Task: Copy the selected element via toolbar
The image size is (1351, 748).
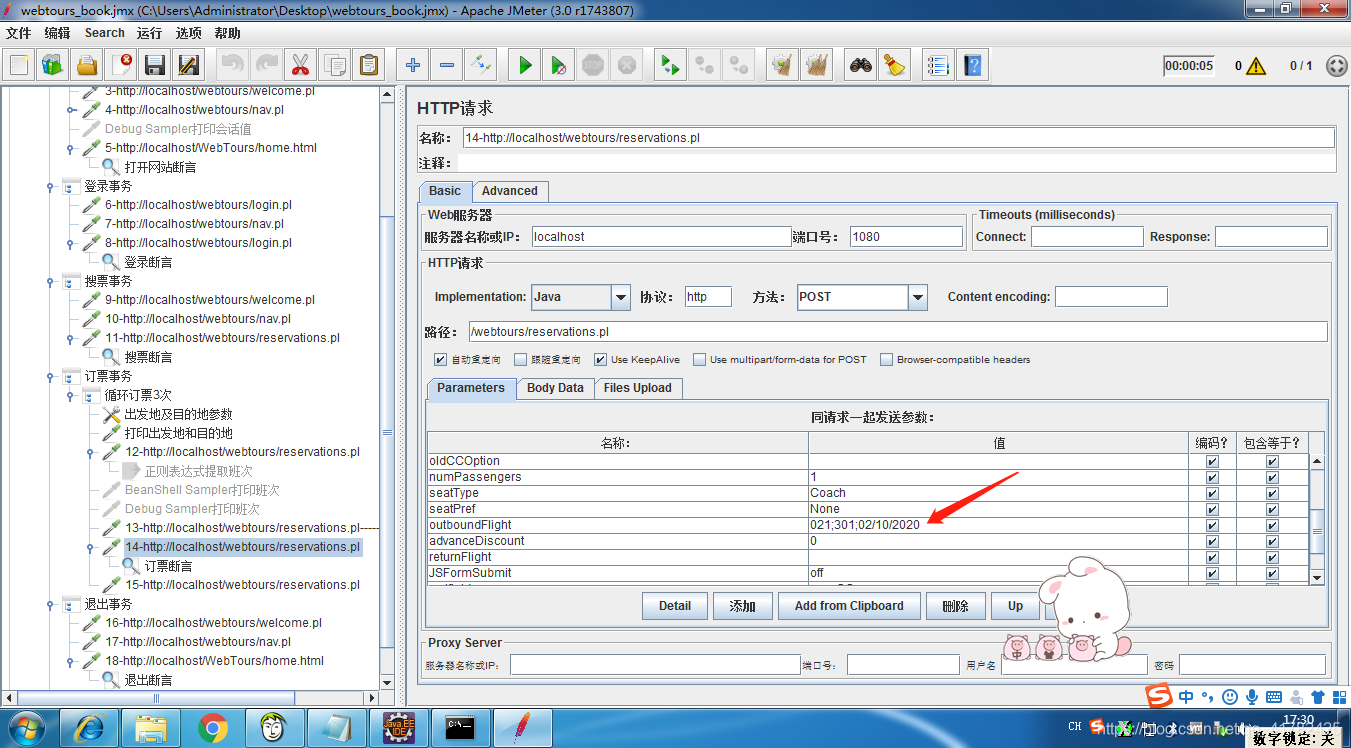Action: [334, 66]
